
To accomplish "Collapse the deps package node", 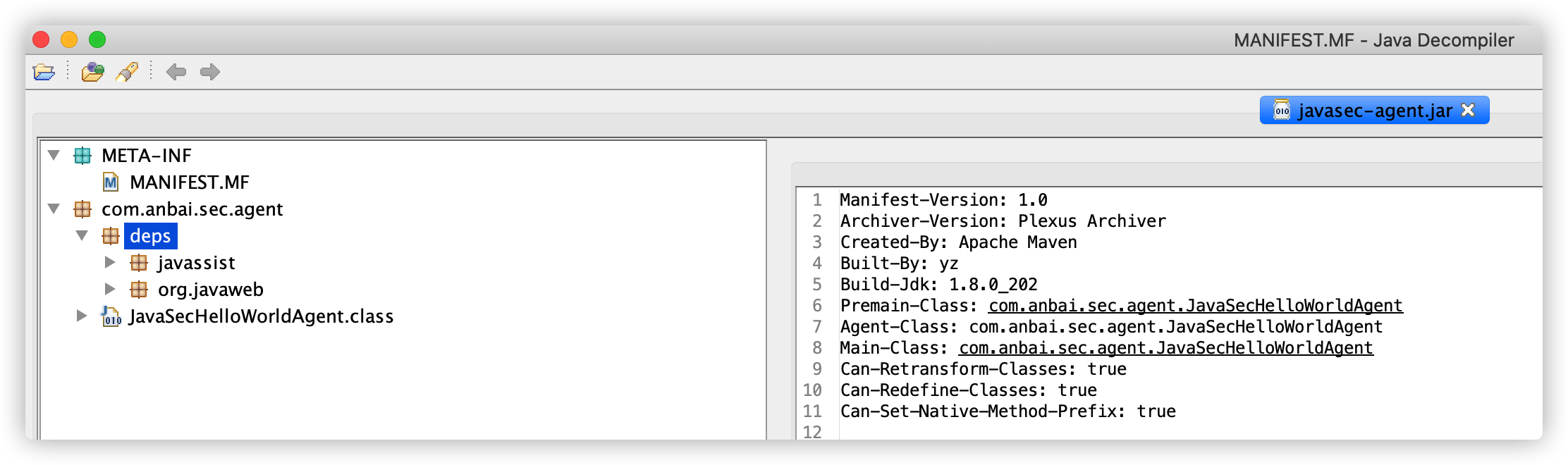I will pos(82,235).
